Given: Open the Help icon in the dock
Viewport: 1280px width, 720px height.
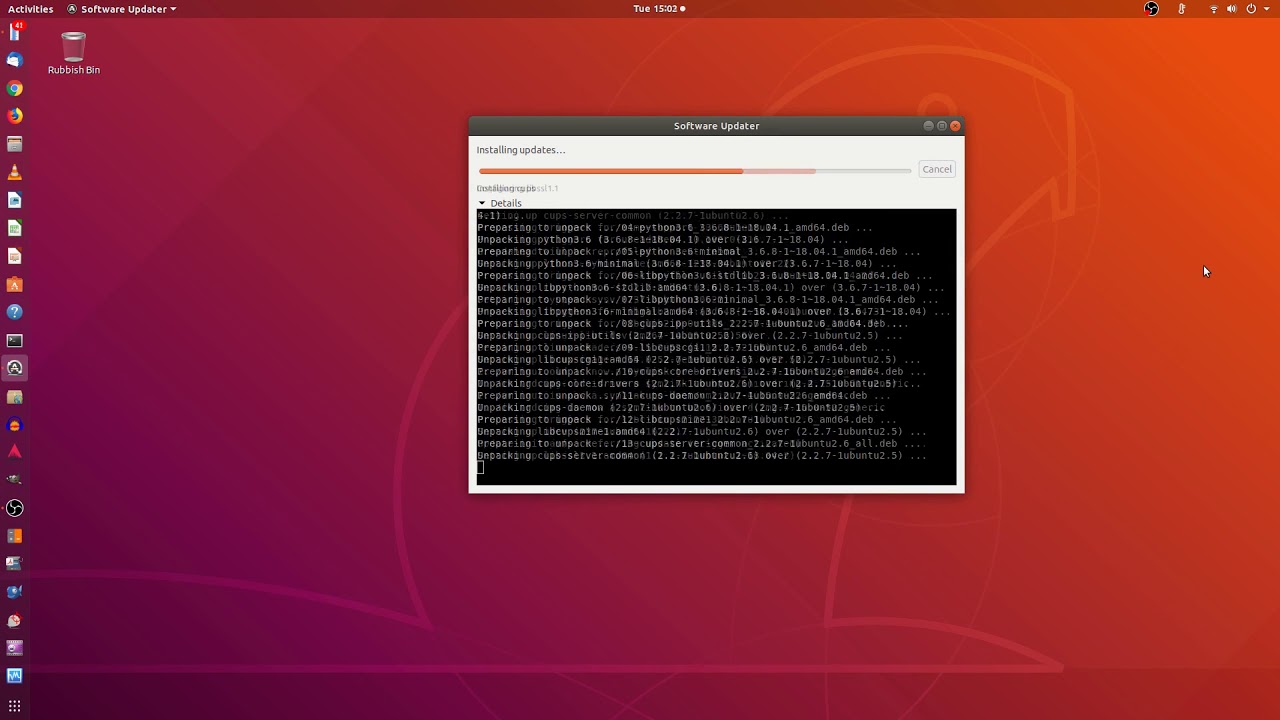Looking at the screenshot, I should click(x=14, y=312).
